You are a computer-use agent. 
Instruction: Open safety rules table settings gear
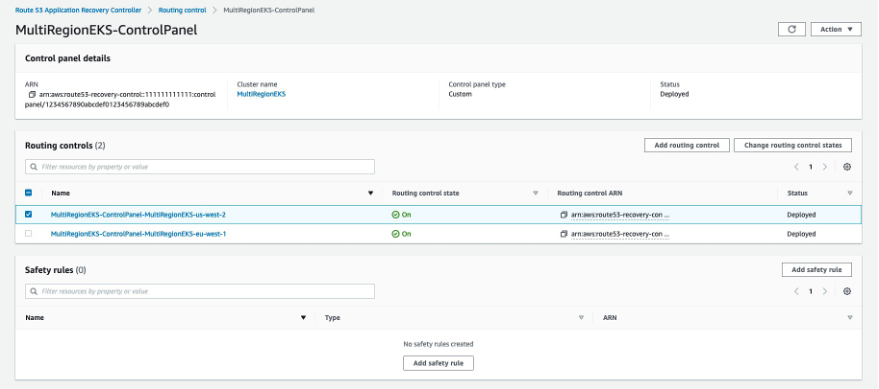847,291
